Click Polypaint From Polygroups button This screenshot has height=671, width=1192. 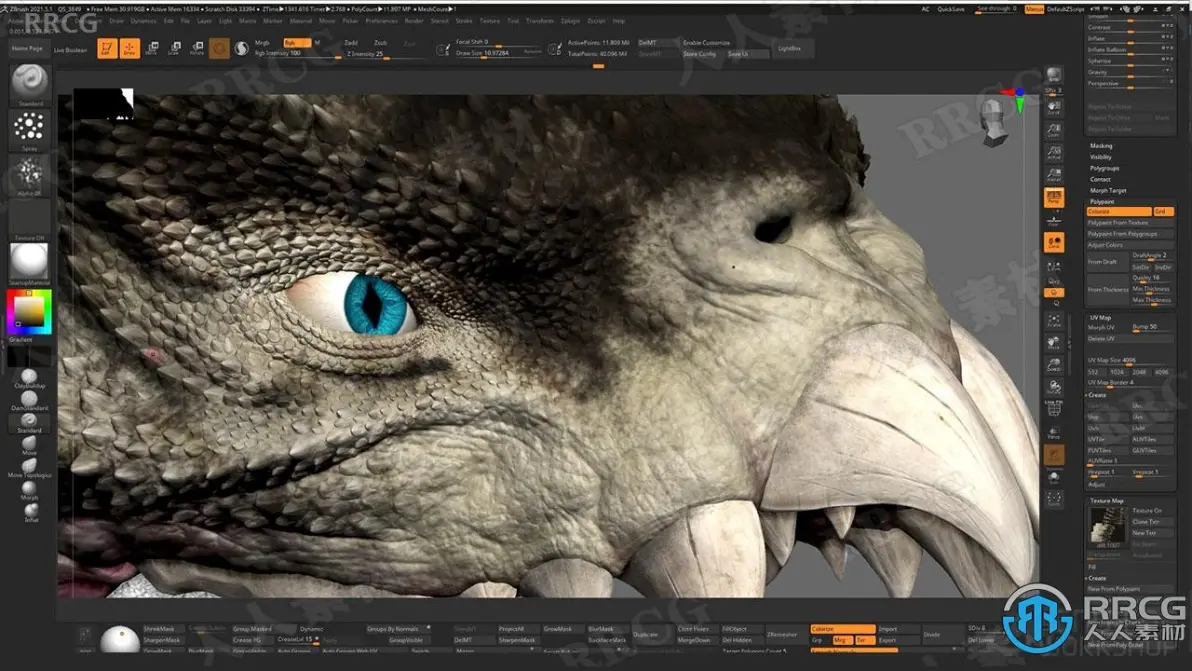pos(1130,234)
